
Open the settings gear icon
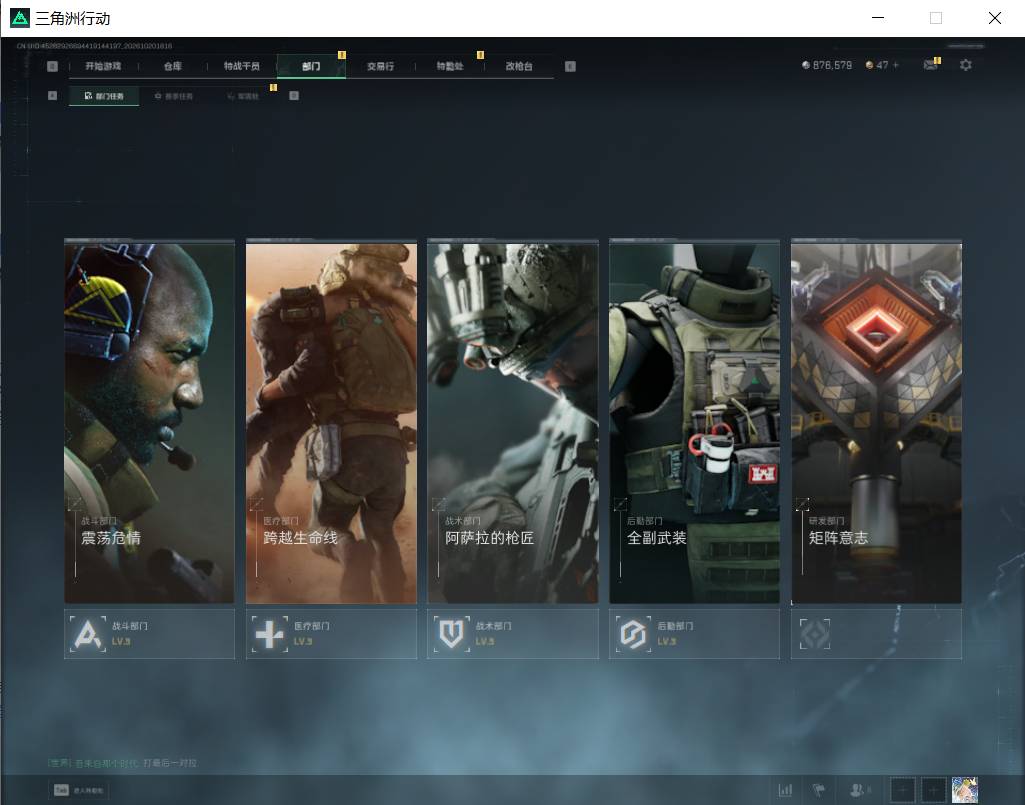point(966,65)
